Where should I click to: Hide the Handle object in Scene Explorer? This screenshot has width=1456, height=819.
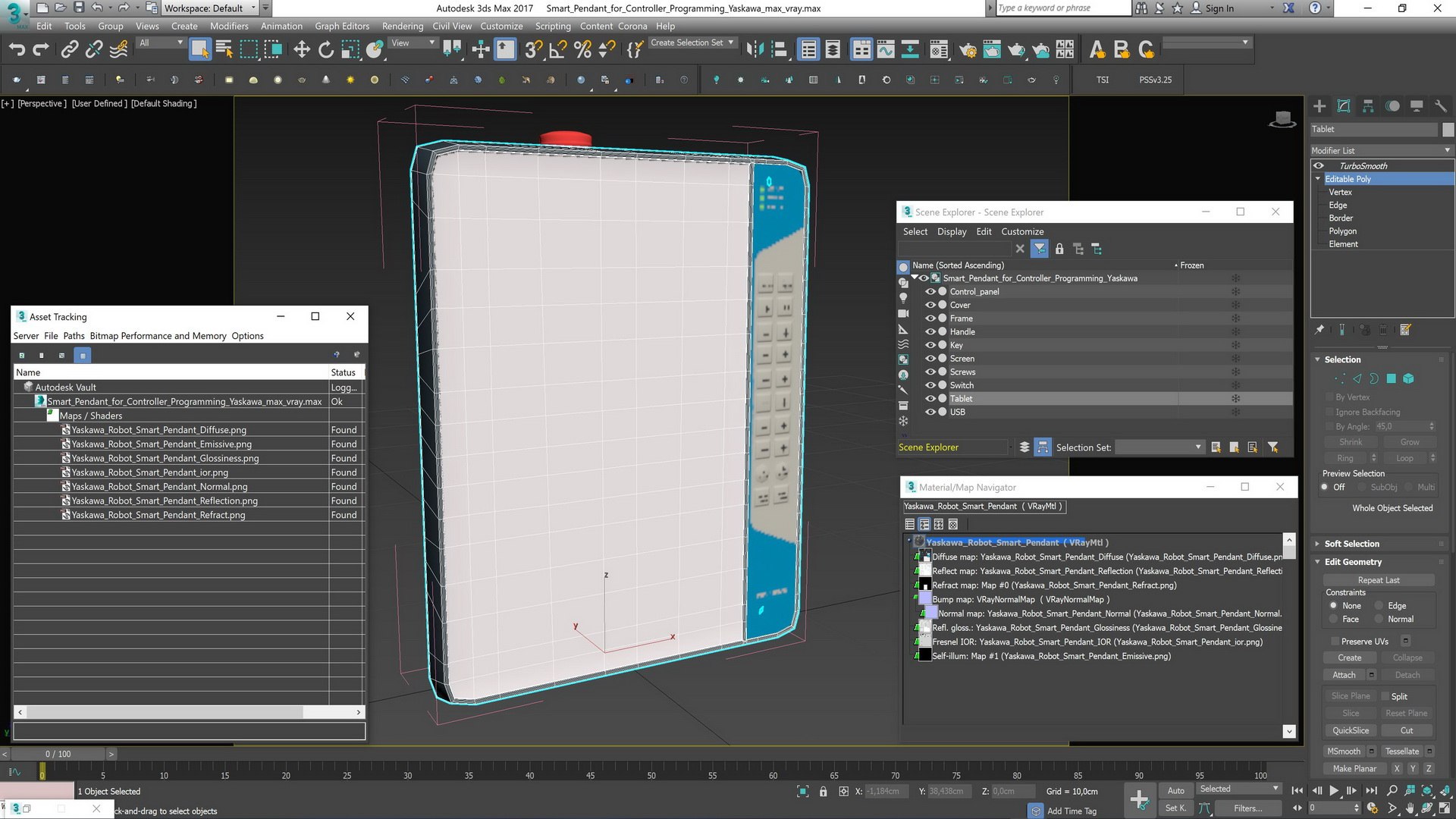click(930, 332)
